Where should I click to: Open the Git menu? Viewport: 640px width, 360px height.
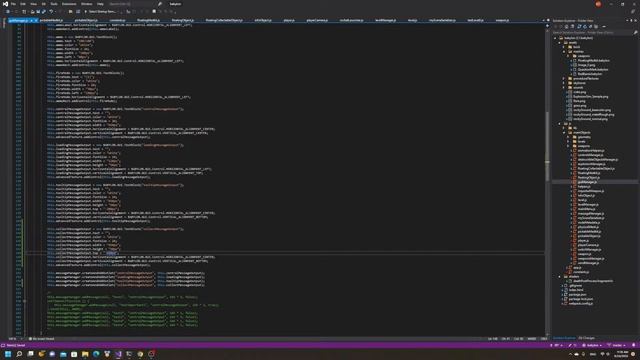(x=44, y=4)
